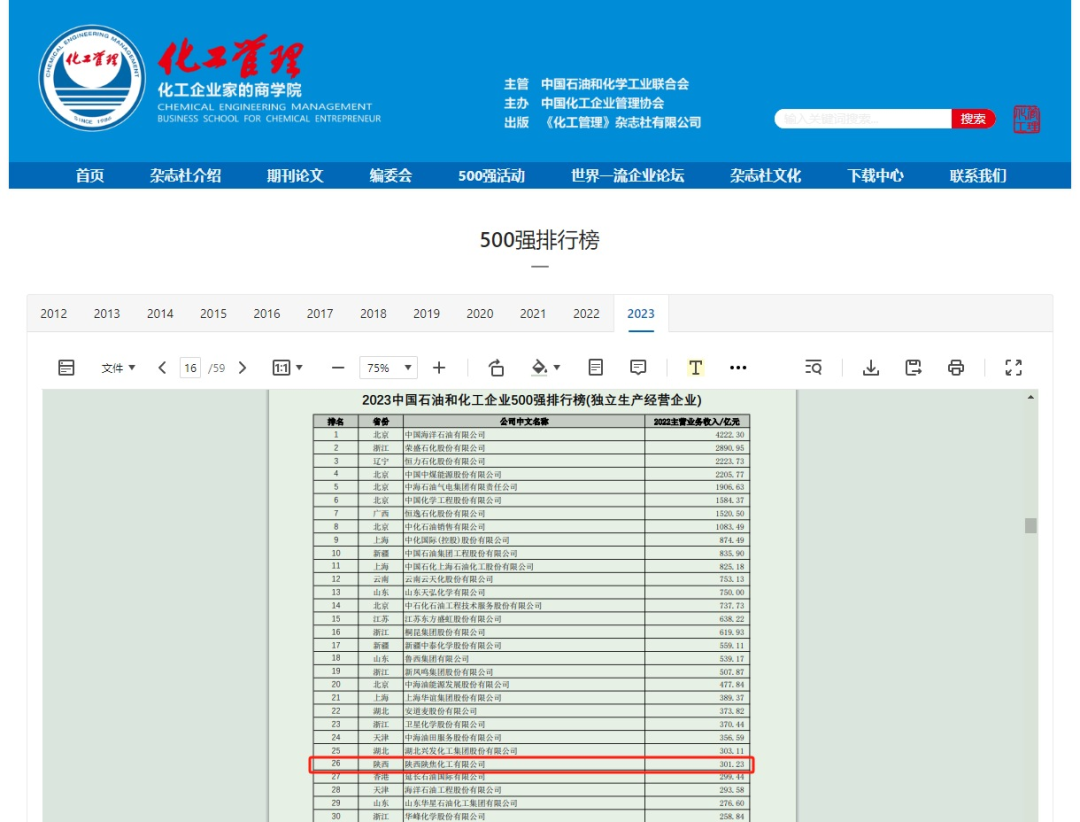Click the 陕西陕焦化工有限公司 cell
1080x822 pixels.
point(523,764)
